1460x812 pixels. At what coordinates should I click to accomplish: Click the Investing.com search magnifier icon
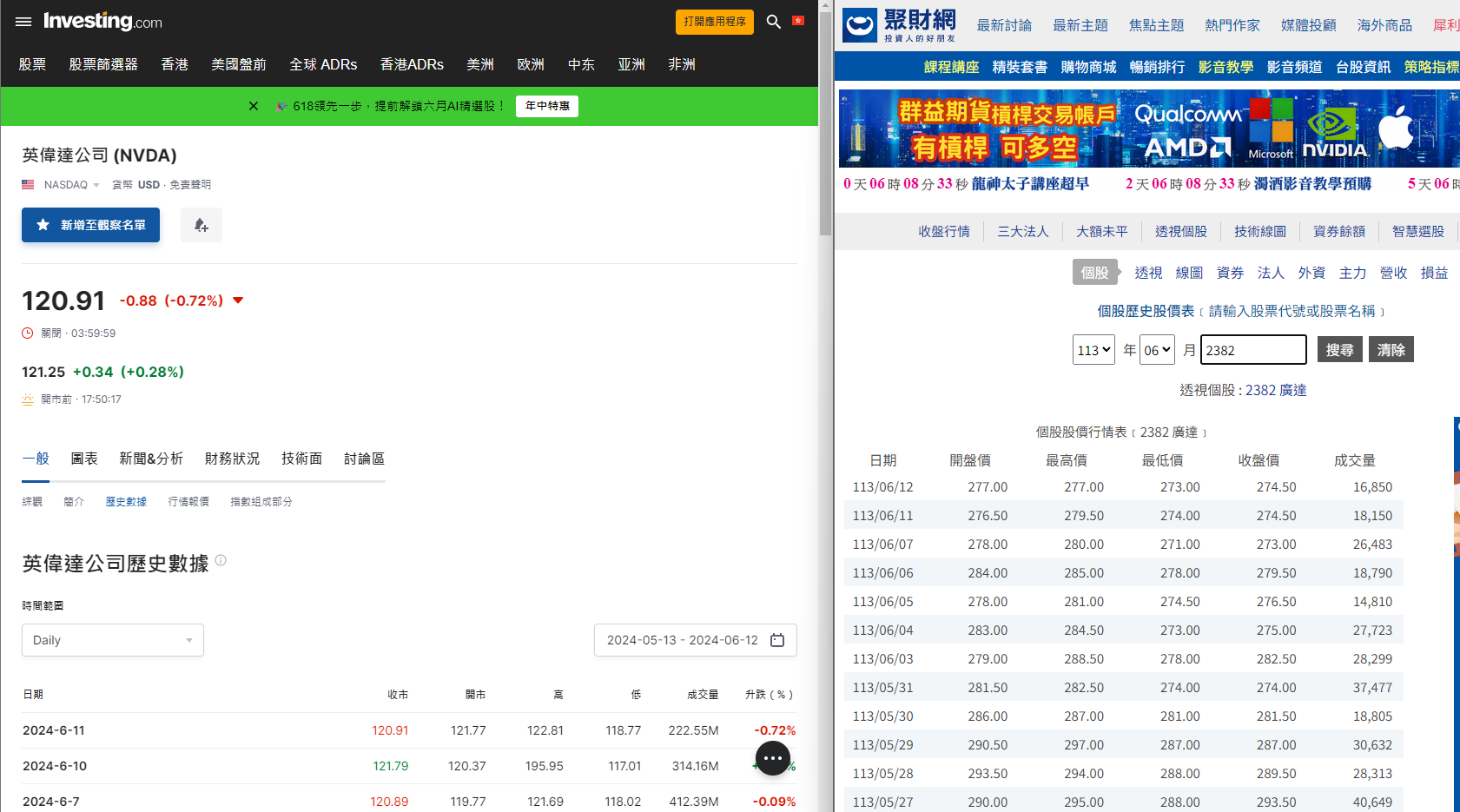tap(773, 22)
